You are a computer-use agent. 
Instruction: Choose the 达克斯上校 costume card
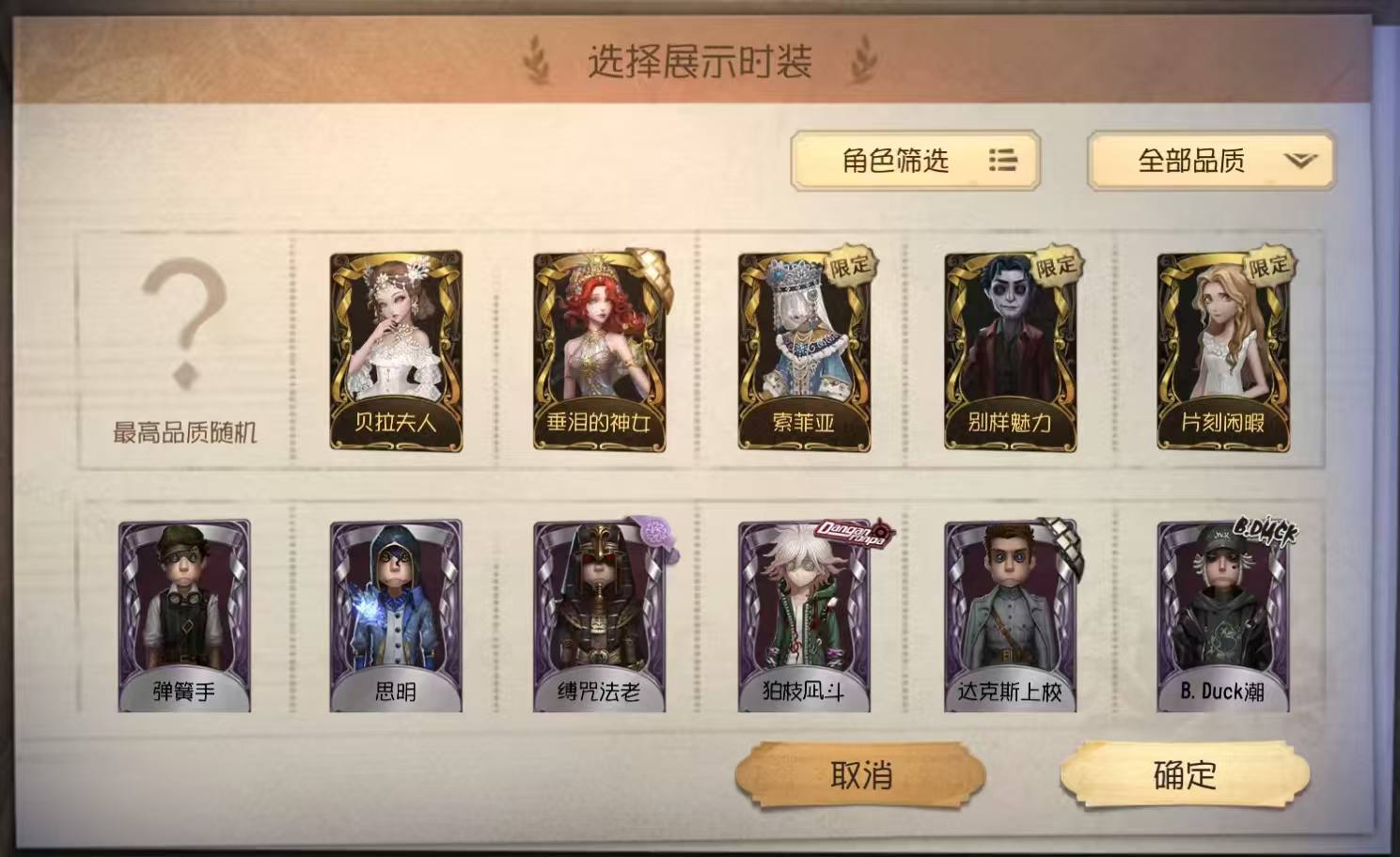click(x=1011, y=616)
